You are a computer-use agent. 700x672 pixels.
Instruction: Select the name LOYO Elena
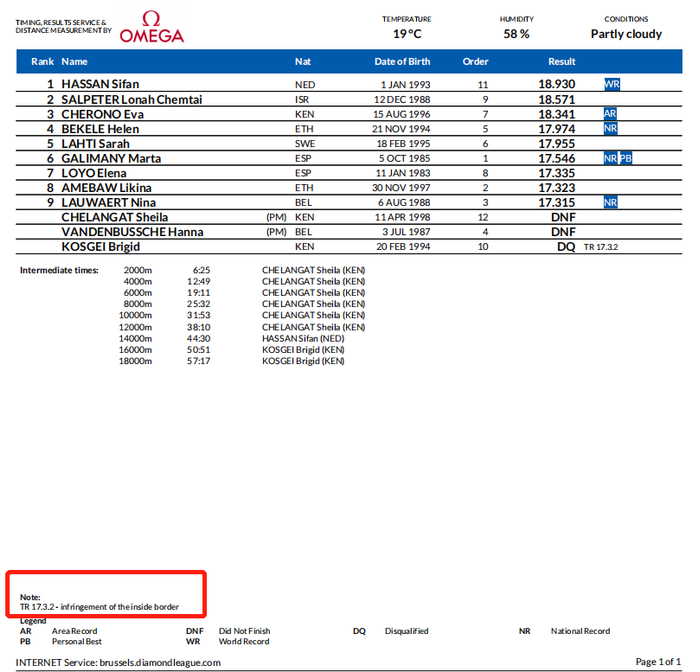(94, 173)
